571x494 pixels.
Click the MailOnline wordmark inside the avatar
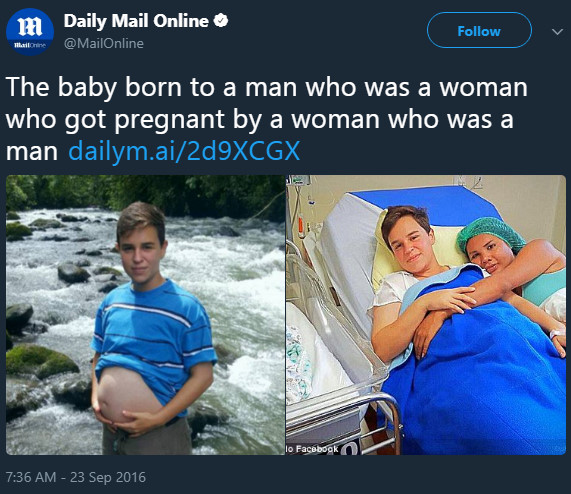[30, 46]
